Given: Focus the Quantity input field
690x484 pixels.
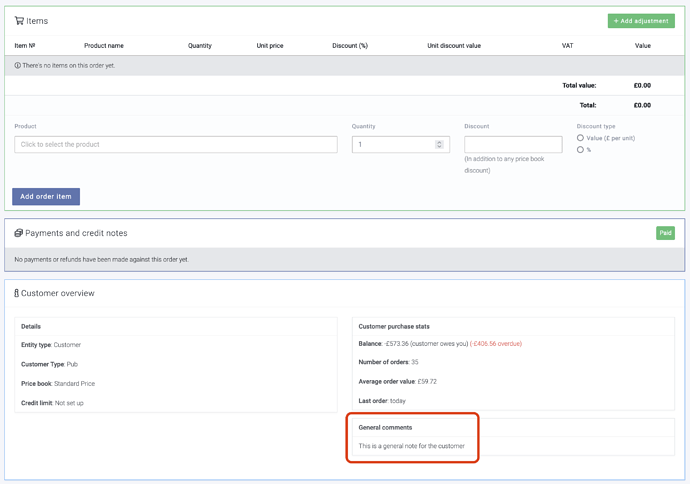Looking at the screenshot, I should [x=400, y=144].
